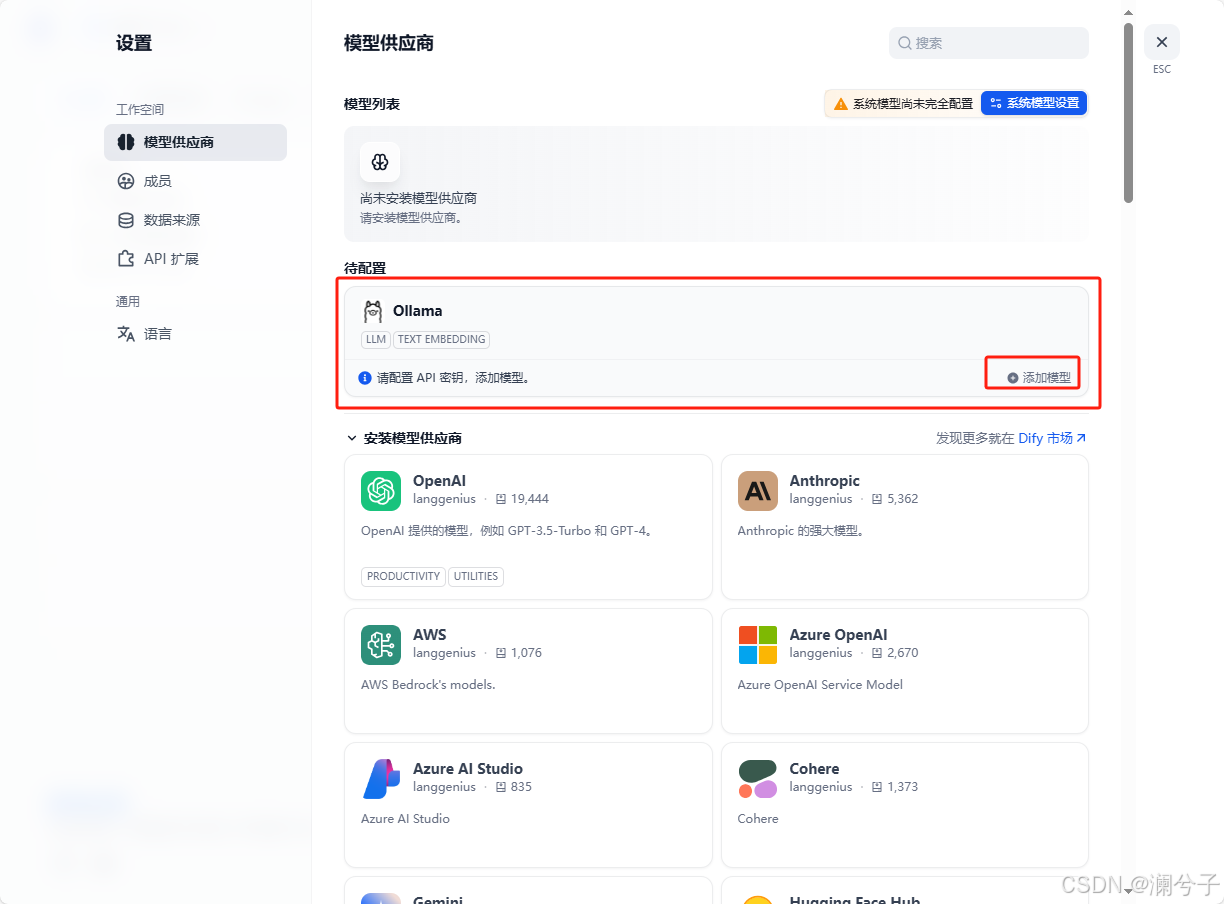Open the AWS provider card title
Image resolution: width=1224 pixels, height=904 pixels.
point(430,635)
